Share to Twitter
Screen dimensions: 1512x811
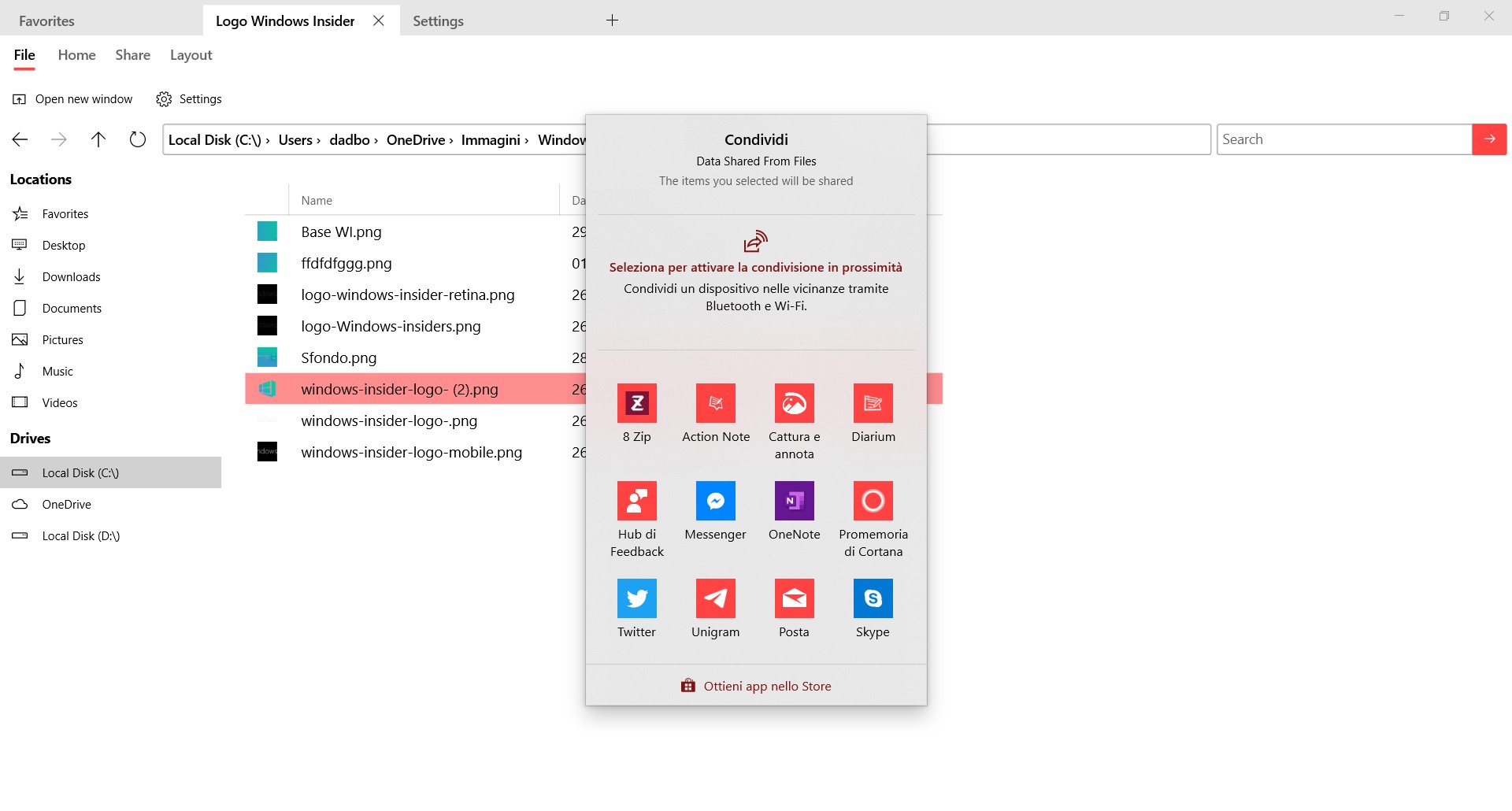tap(636, 609)
